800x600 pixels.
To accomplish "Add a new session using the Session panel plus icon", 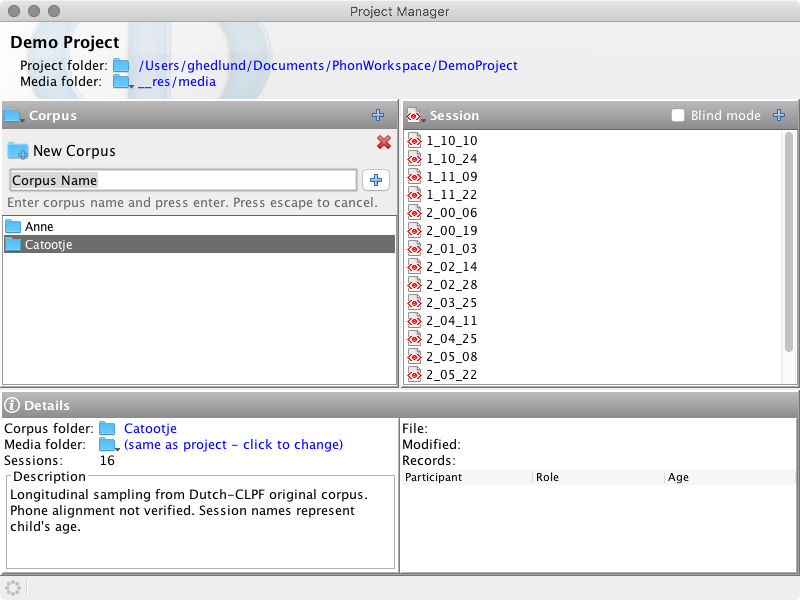I will coord(779,115).
